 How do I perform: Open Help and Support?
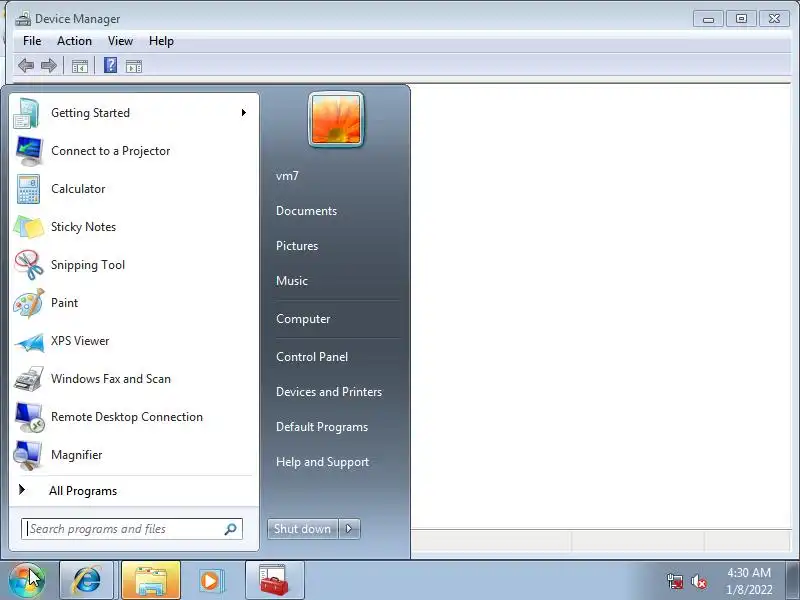pos(322,462)
